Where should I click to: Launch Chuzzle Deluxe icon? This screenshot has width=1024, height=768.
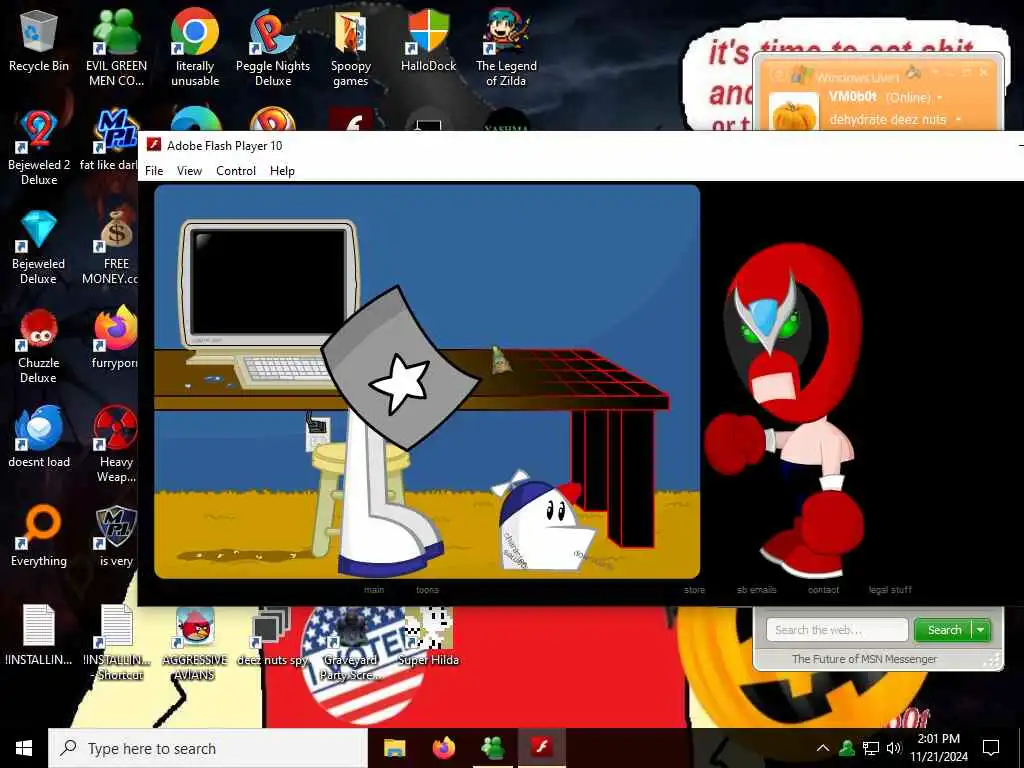coord(39,345)
